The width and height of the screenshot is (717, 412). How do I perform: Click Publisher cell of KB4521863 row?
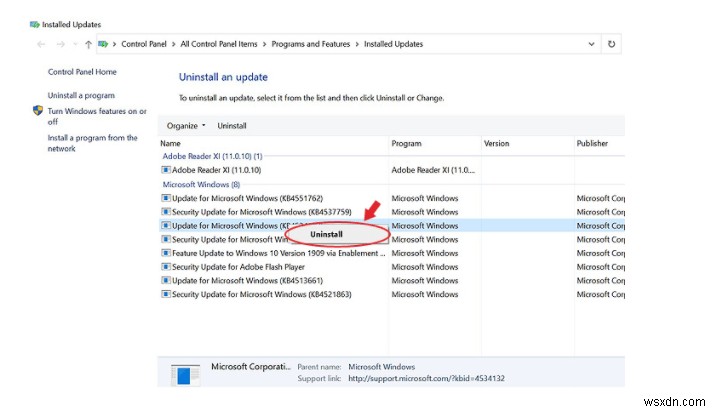pos(600,294)
